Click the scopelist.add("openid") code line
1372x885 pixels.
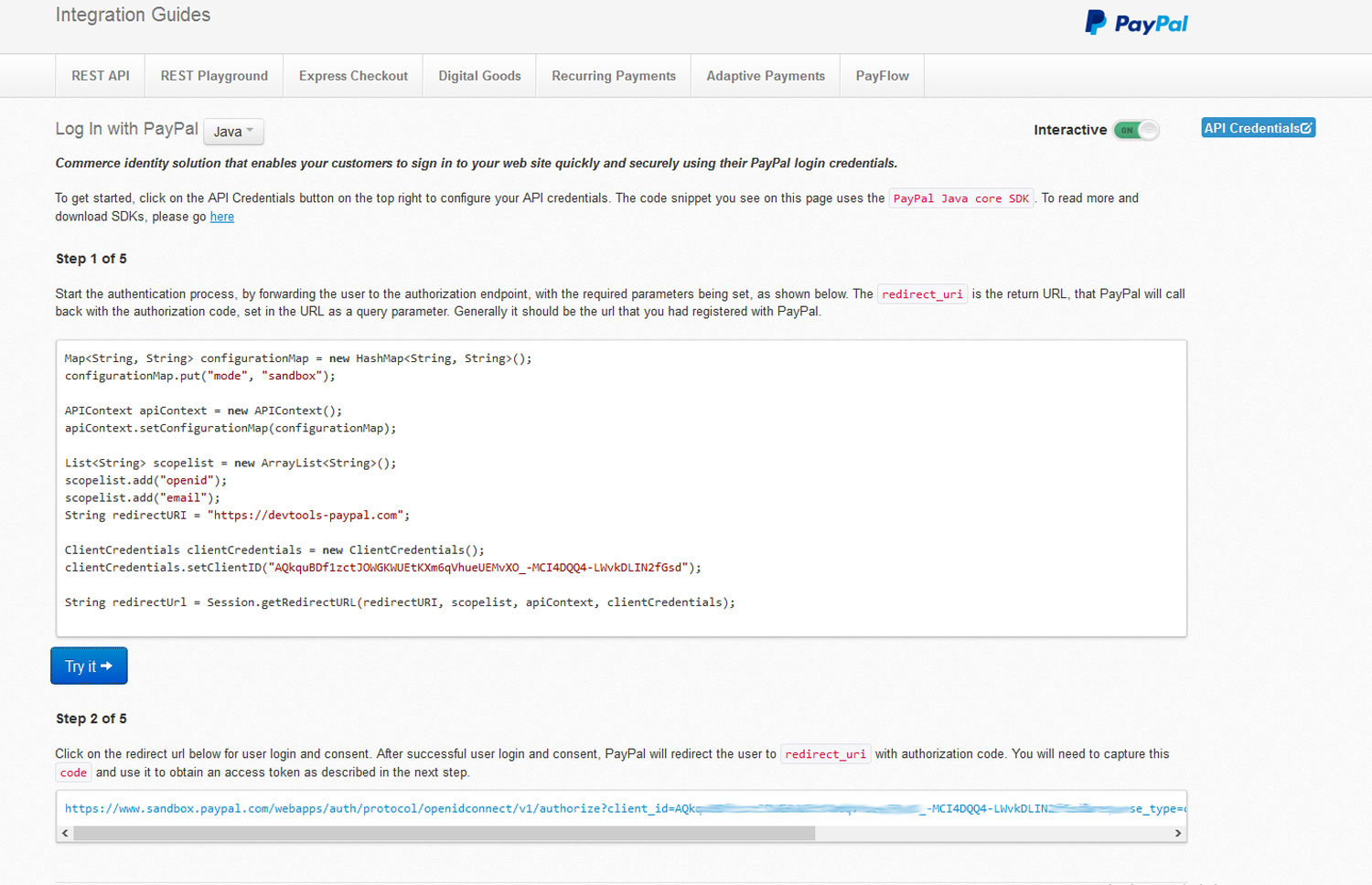(x=146, y=481)
